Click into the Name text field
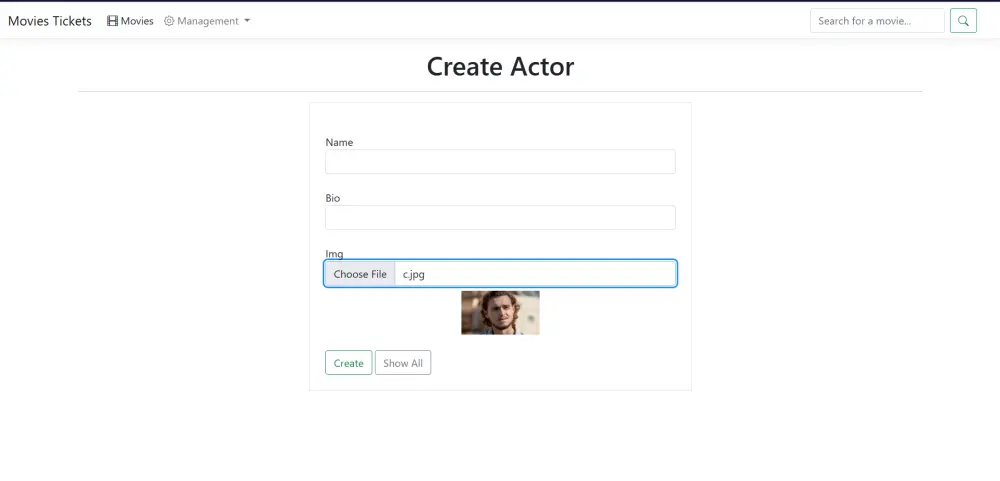Image resolution: width=1000 pixels, height=481 pixels. (500, 162)
